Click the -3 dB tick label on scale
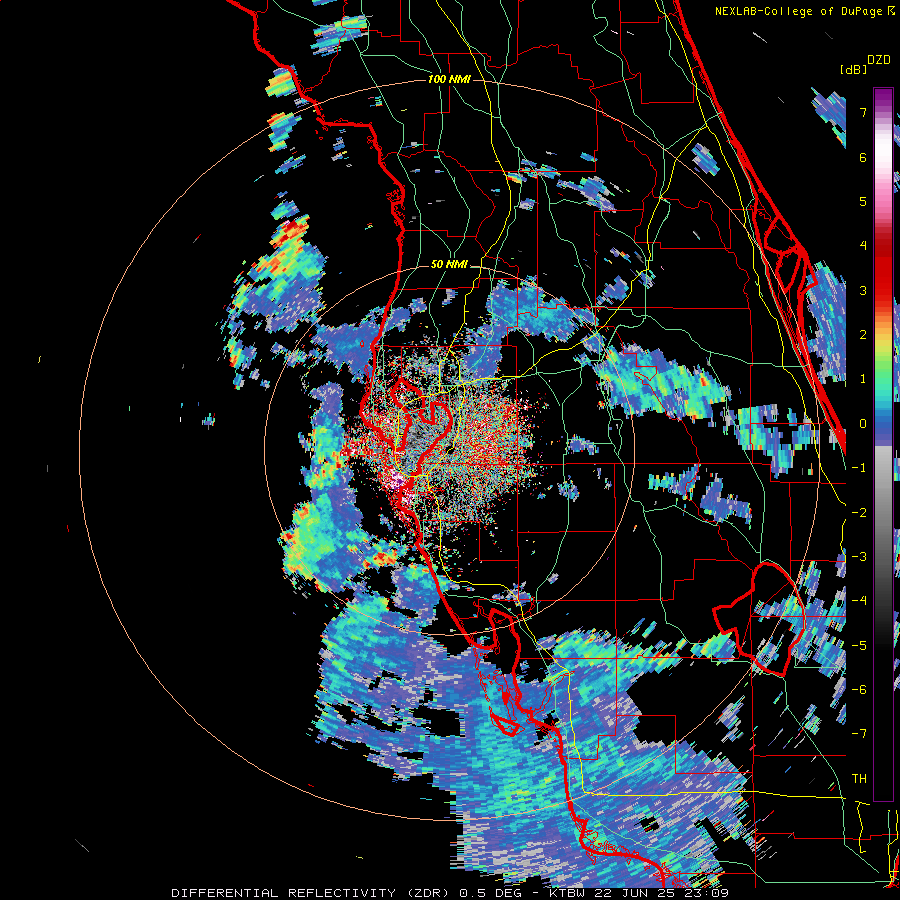The height and width of the screenshot is (900, 900). (x=859, y=557)
